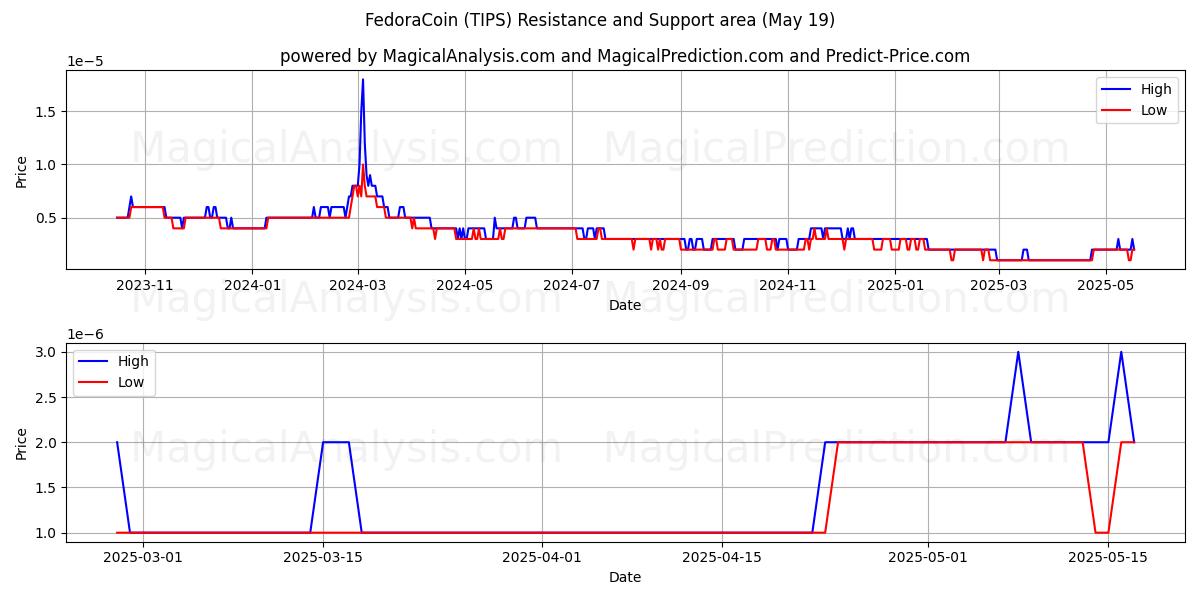Click the '2024-09' tick label on the top chart's date axis
The image size is (1200, 600).
tap(680, 285)
